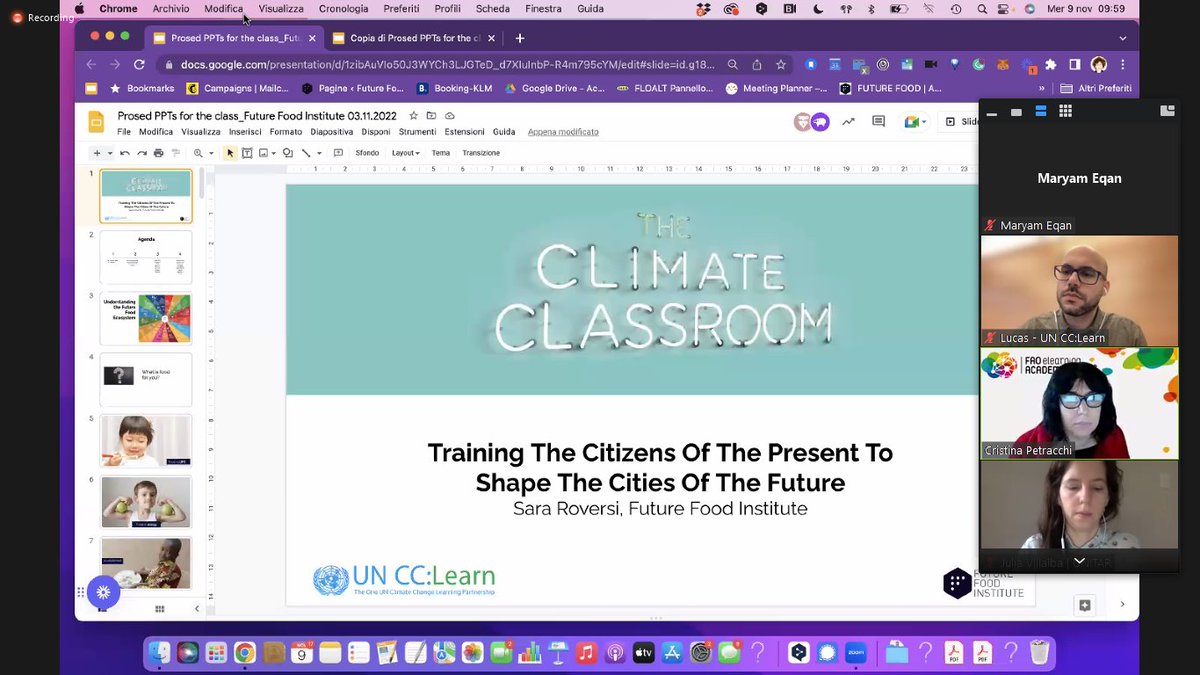Select the text box tool
Viewport: 1200px width, 675px height.
(x=246, y=152)
